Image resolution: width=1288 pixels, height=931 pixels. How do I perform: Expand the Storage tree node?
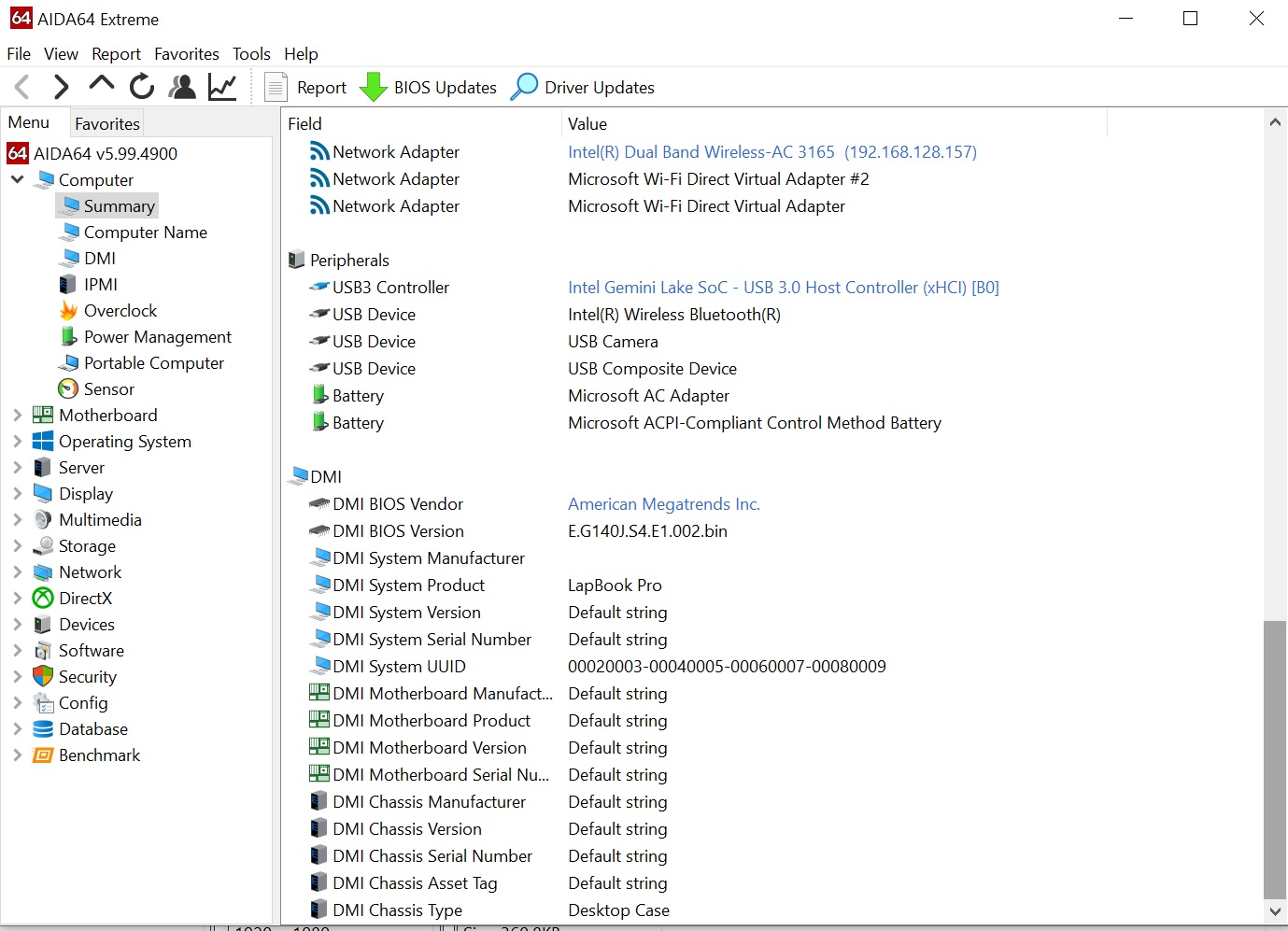click(17, 545)
